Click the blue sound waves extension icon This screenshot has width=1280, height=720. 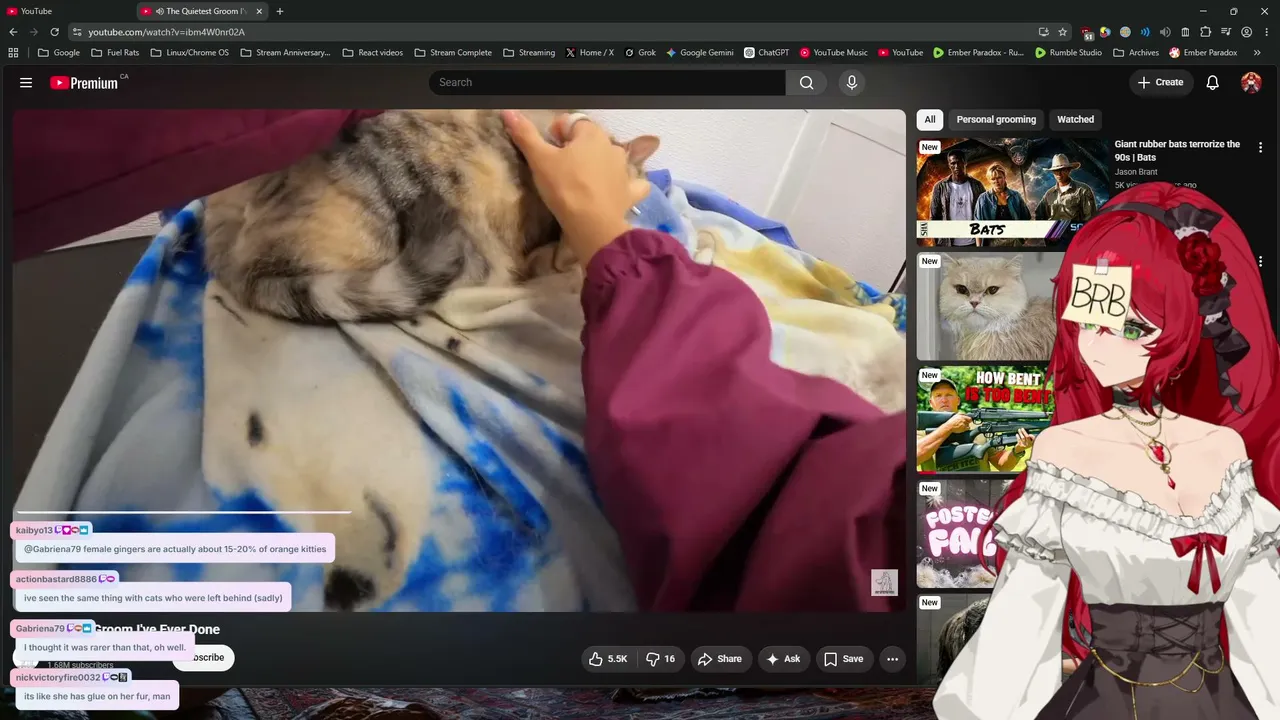tap(1145, 32)
